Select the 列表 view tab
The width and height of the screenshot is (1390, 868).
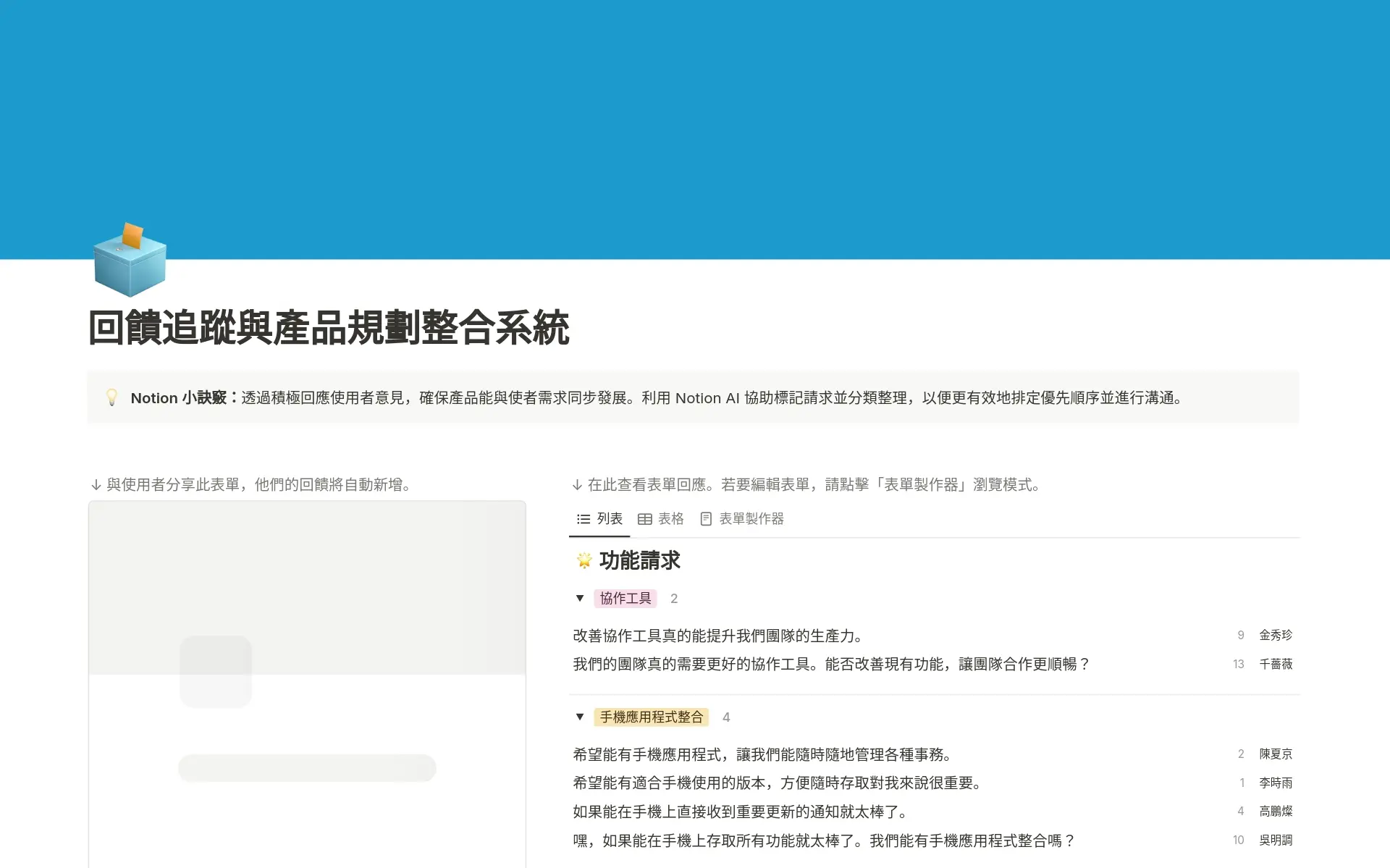pos(608,518)
